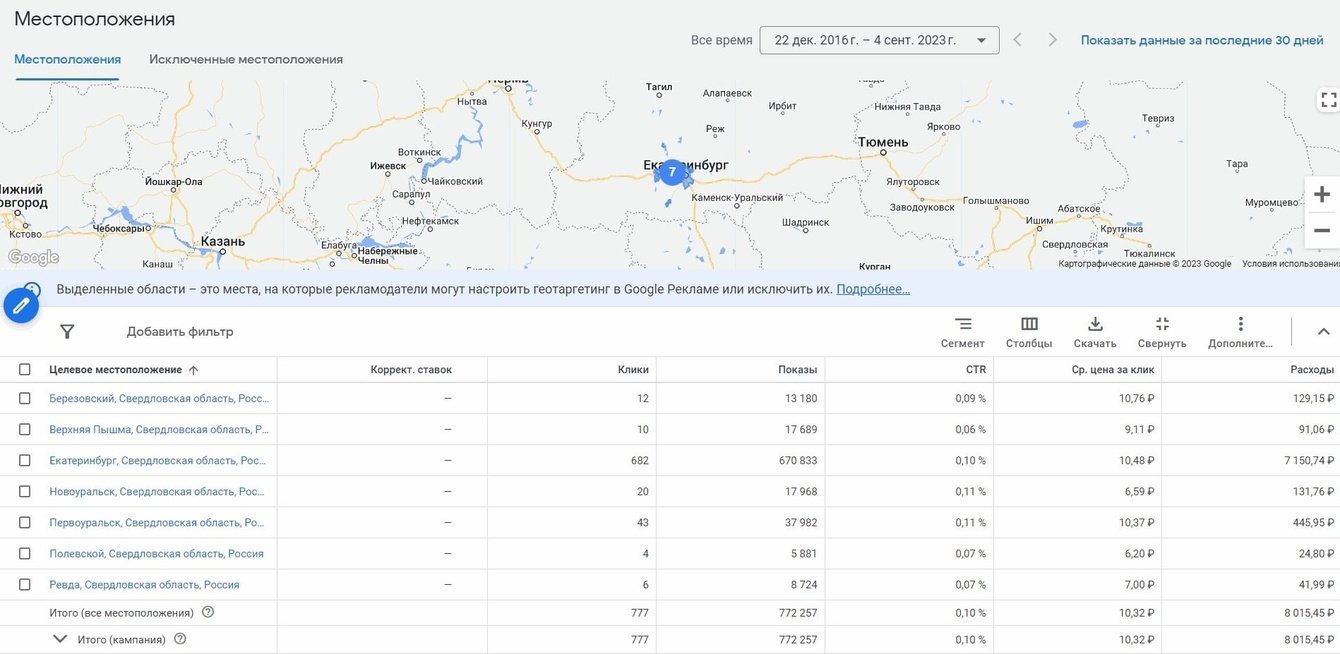Zoom in on the map with plus
Viewport: 1340px width, 654px height.
1321,194
